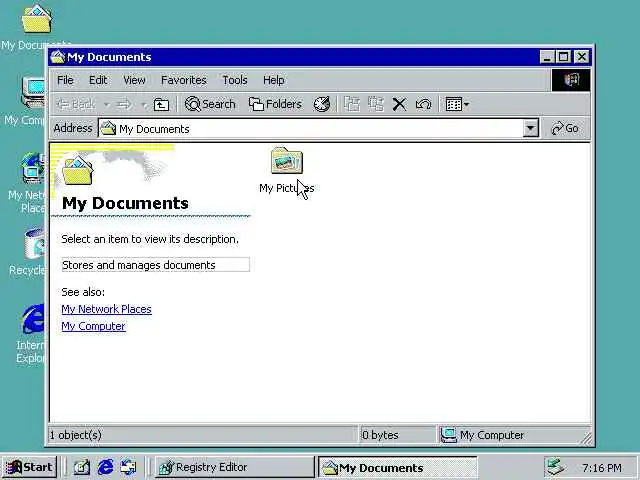Expand the Address bar dropdown
Viewport: 640px width, 480px height.
pos(530,129)
